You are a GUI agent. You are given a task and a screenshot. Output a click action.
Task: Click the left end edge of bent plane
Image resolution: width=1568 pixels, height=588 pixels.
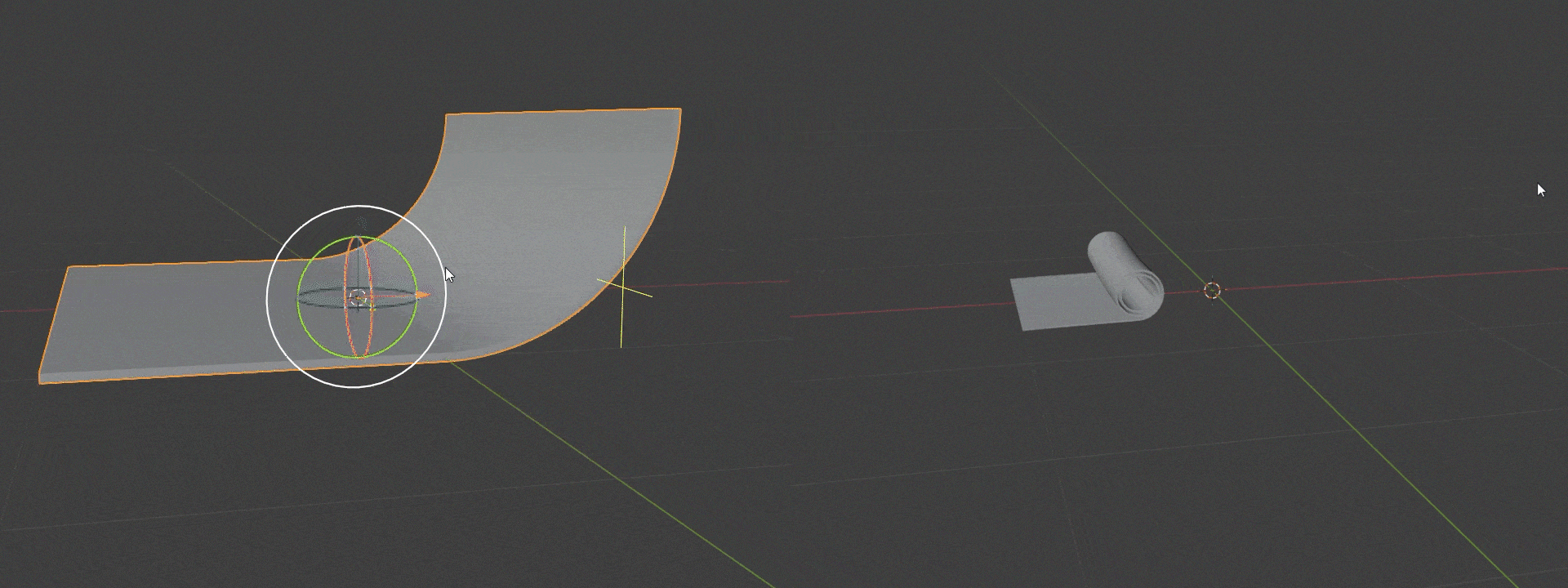tap(53, 323)
